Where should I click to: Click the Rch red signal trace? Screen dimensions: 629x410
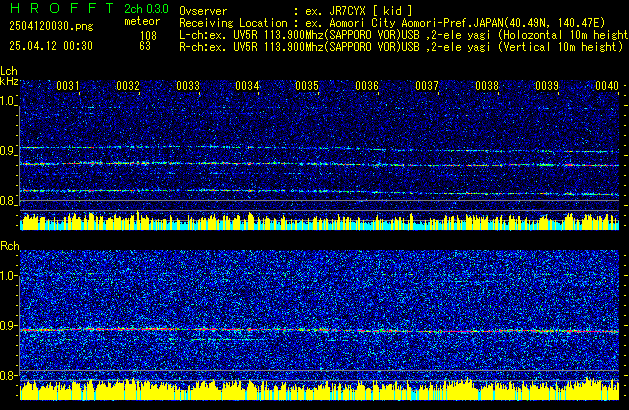pyautogui.click(x=319, y=331)
